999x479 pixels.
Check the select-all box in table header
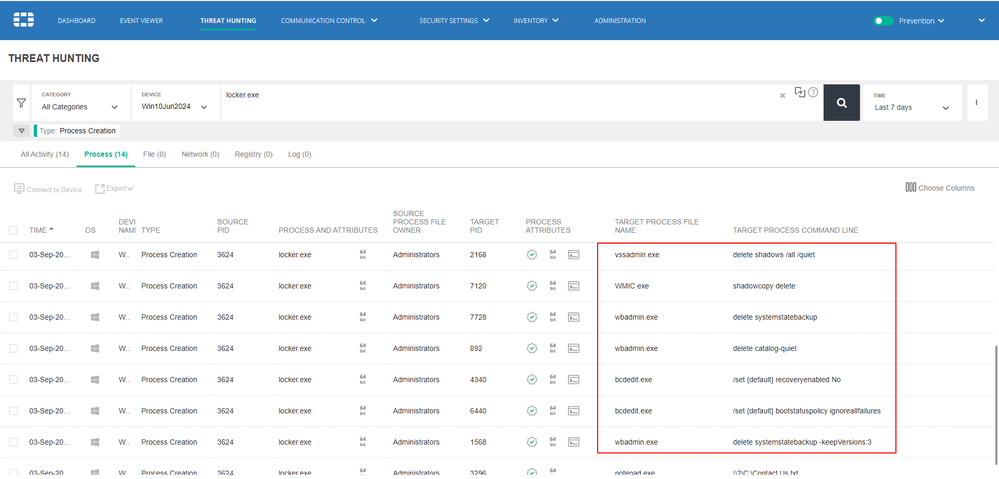(x=14, y=230)
